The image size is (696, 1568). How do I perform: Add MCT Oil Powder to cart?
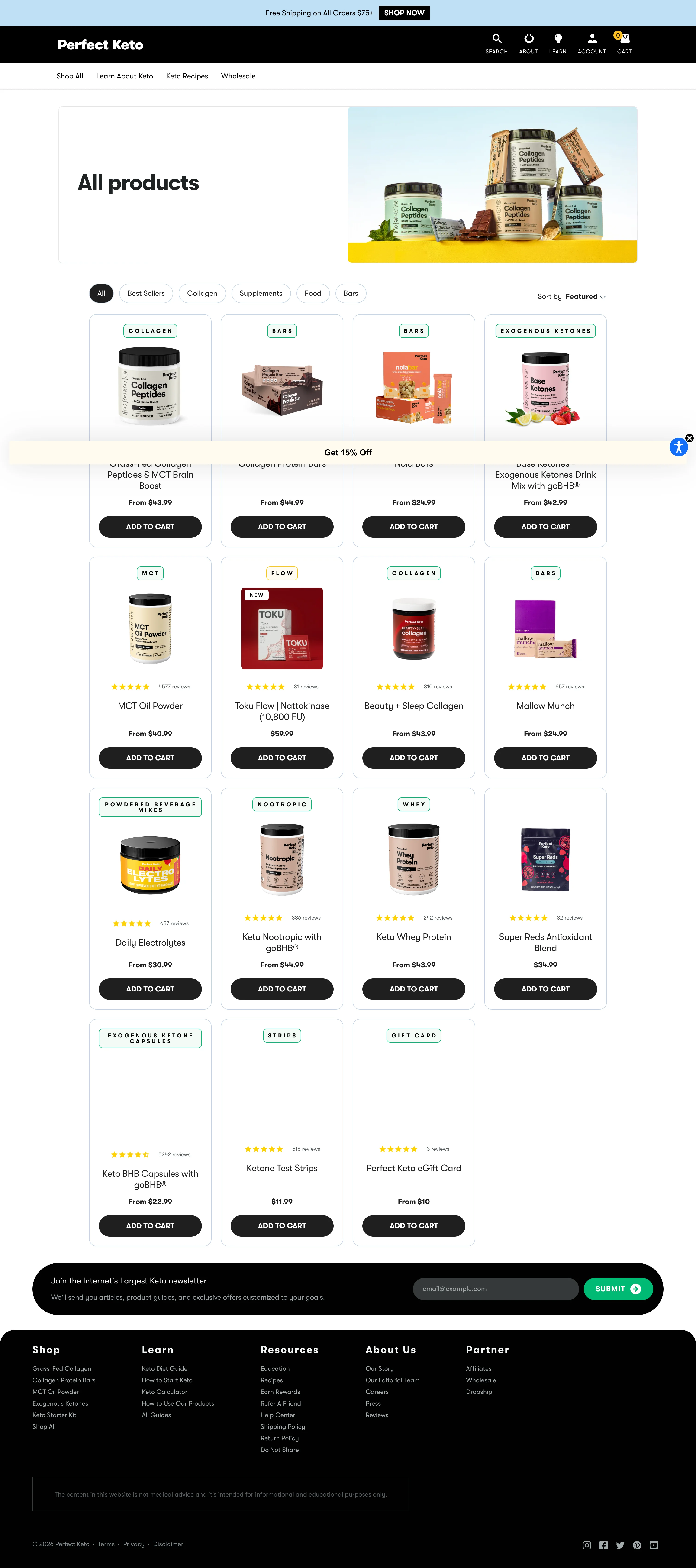[x=150, y=758]
